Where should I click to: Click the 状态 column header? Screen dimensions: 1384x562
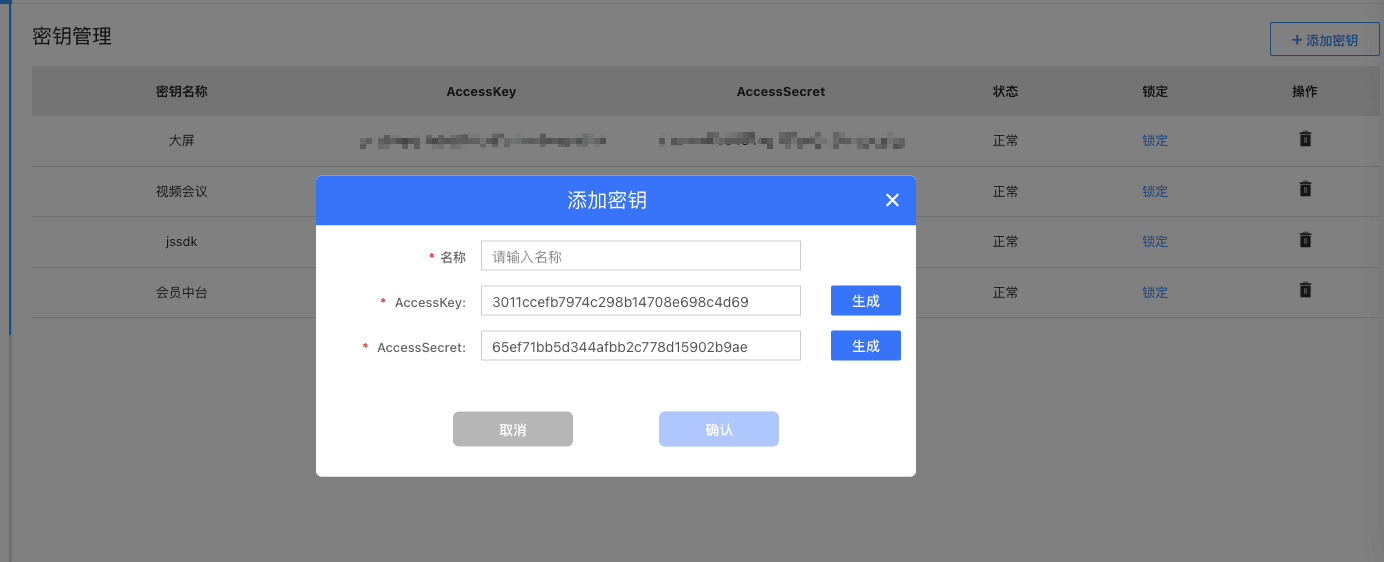(x=1005, y=91)
